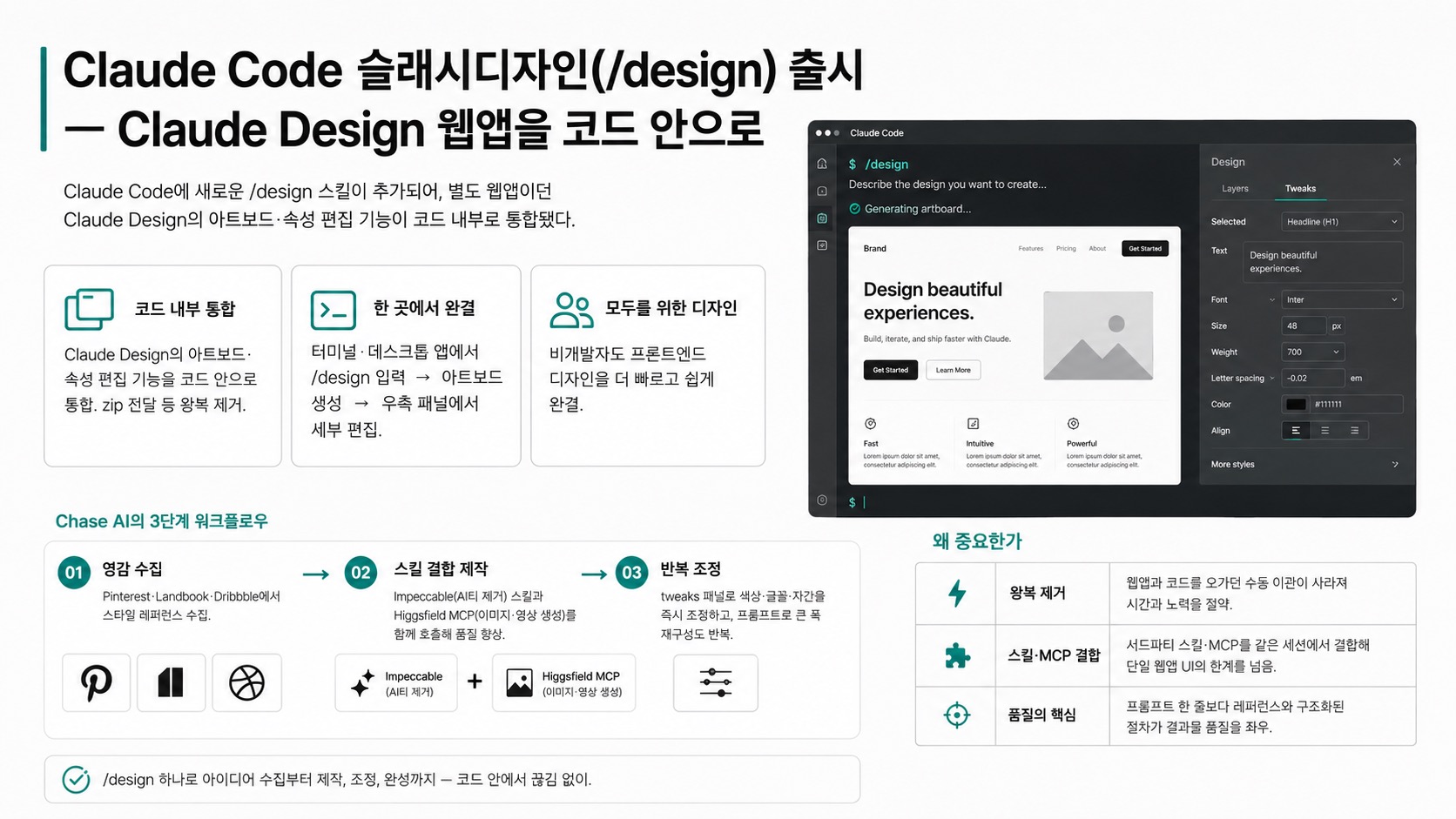Click the Claude Code window title text
The image size is (1456, 819).
point(876,133)
